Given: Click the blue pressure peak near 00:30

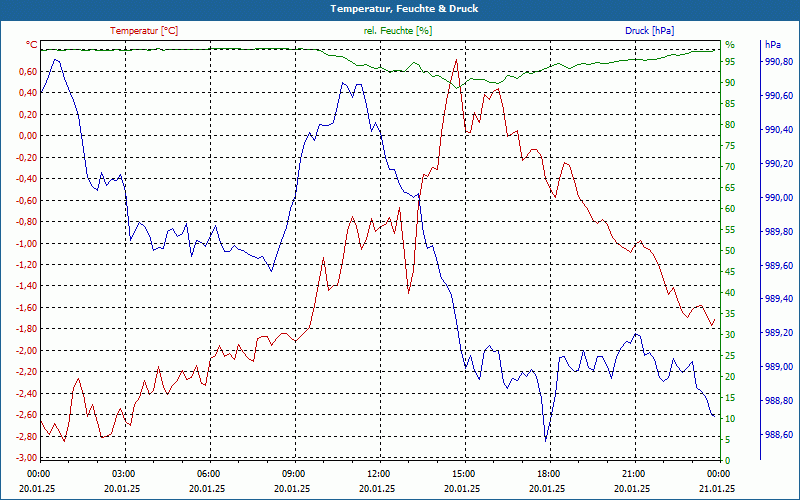Looking at the screenshot, I should pyautogui.click(x=56, y=60).
